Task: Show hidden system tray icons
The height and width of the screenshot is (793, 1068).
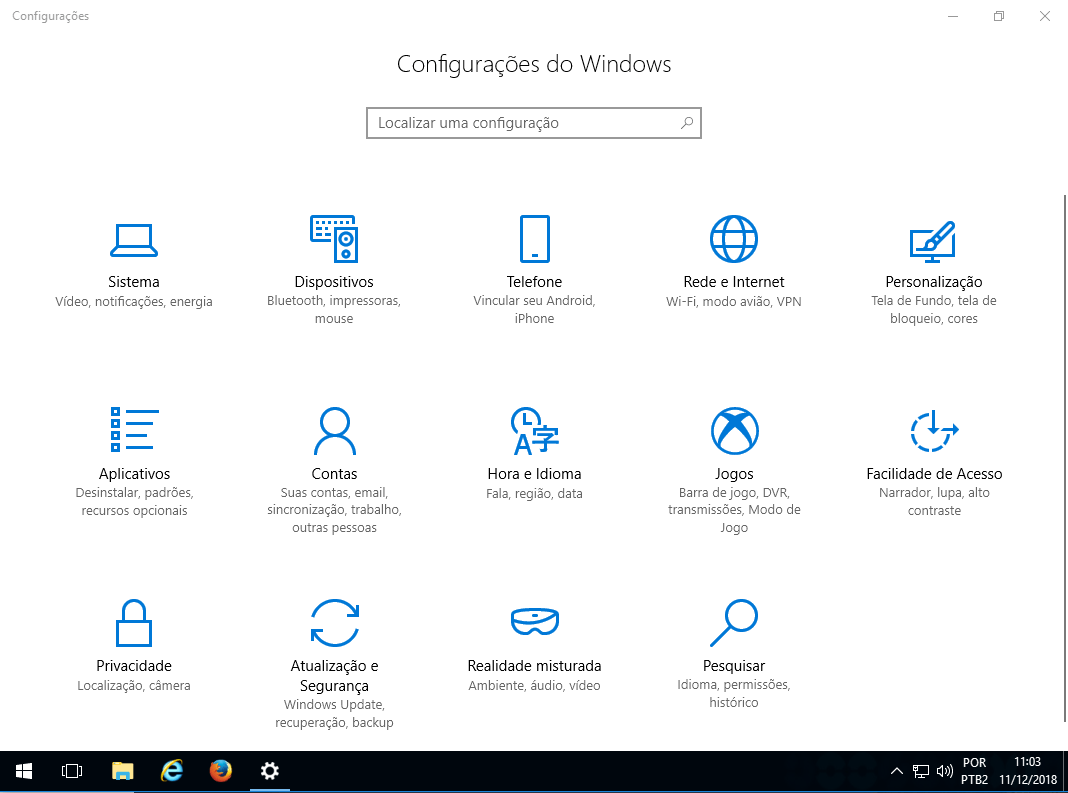Action: 897,771
